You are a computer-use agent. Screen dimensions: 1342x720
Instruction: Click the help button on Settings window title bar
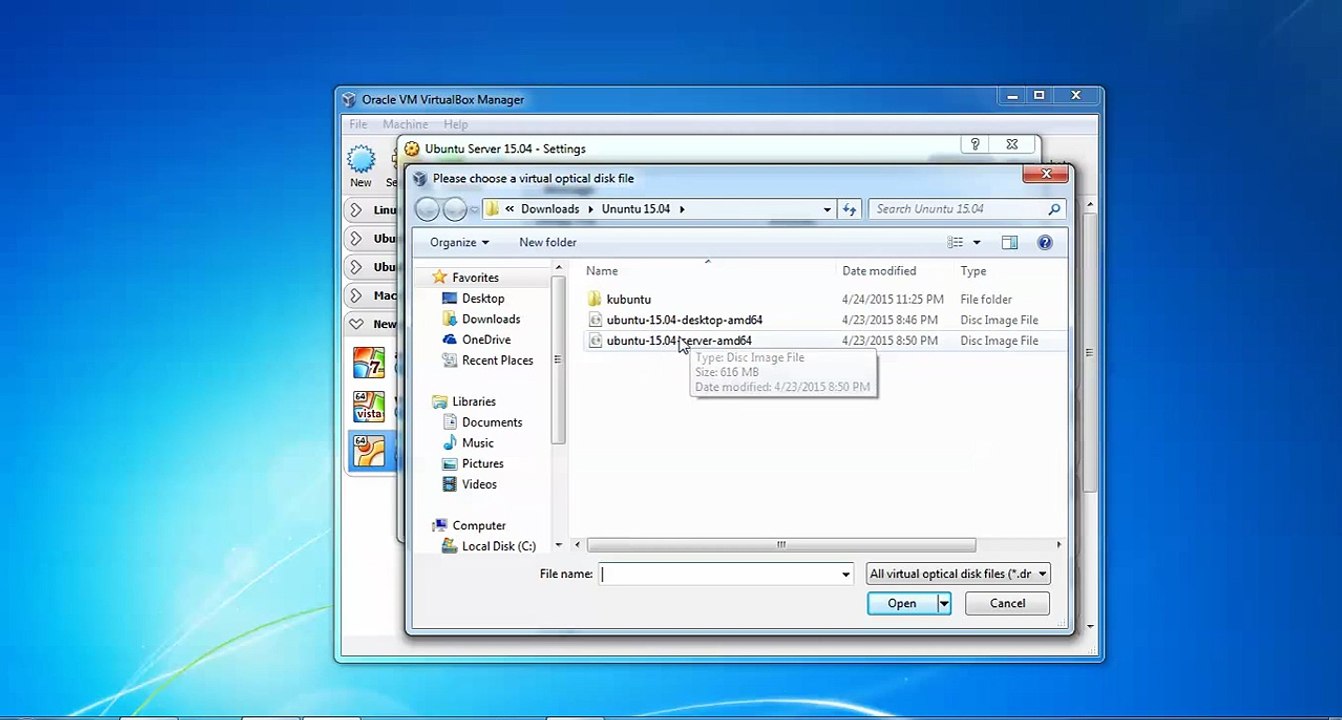click(x=975, y=145)
